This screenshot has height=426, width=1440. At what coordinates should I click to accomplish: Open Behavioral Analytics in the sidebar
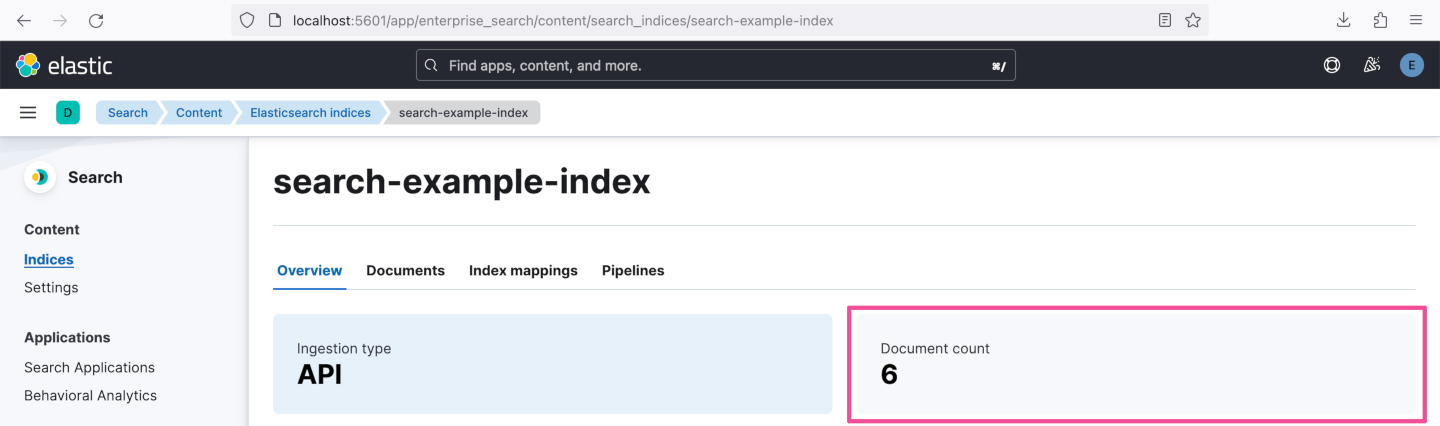(90, 396)
